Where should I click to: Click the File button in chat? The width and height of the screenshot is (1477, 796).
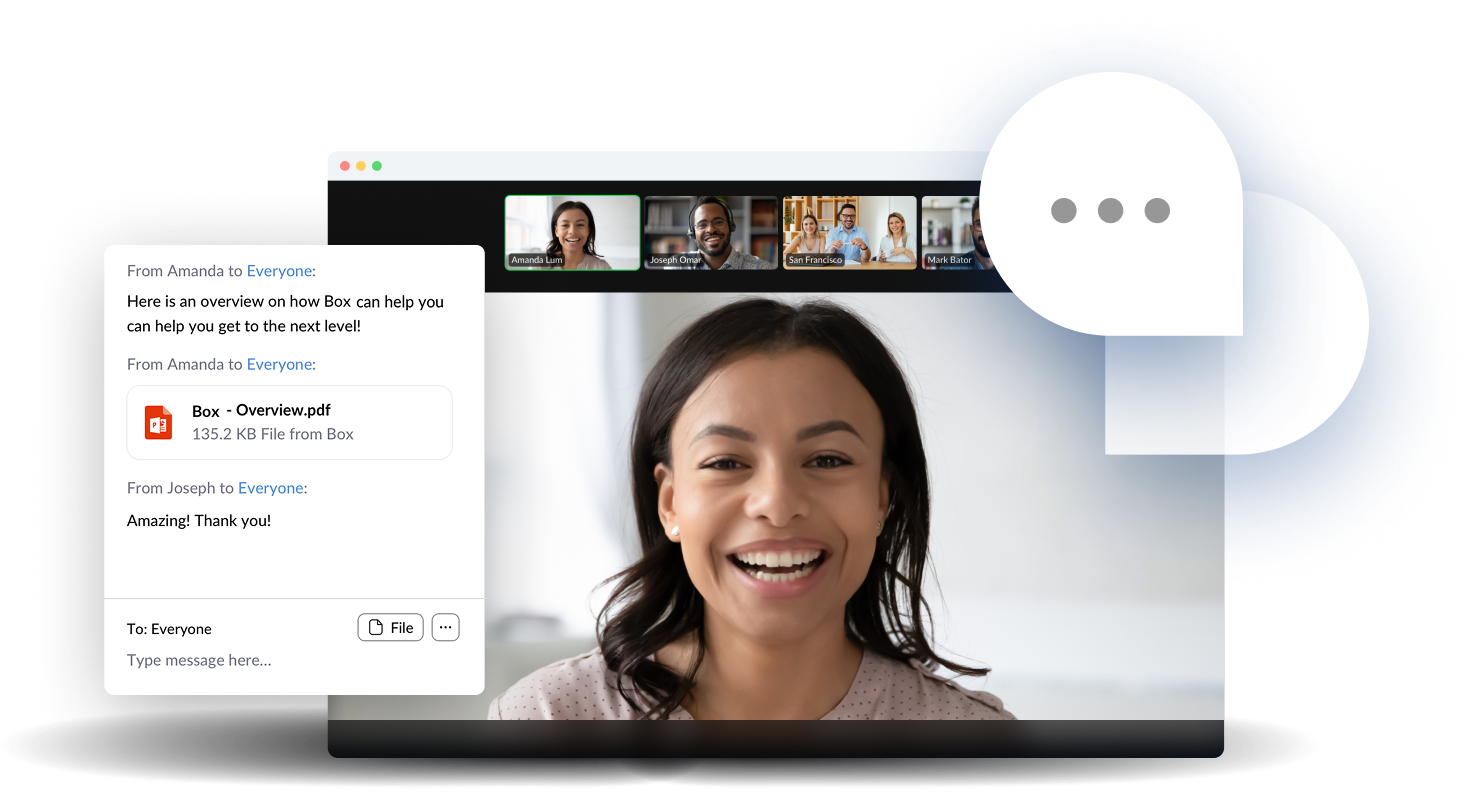391,627
